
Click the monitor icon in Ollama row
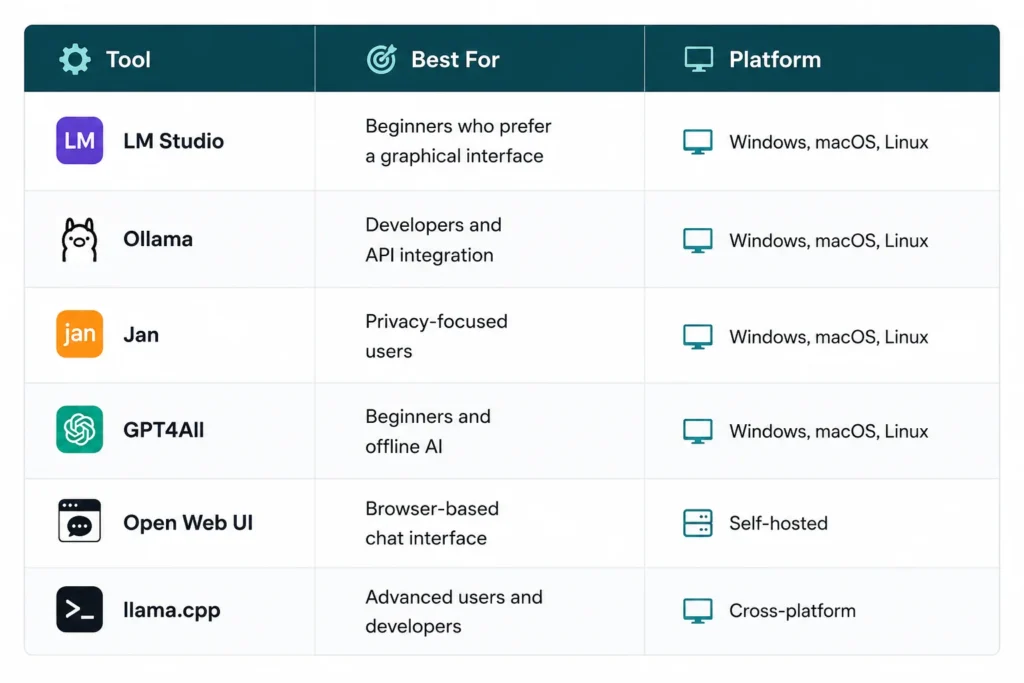pos(697,240)
